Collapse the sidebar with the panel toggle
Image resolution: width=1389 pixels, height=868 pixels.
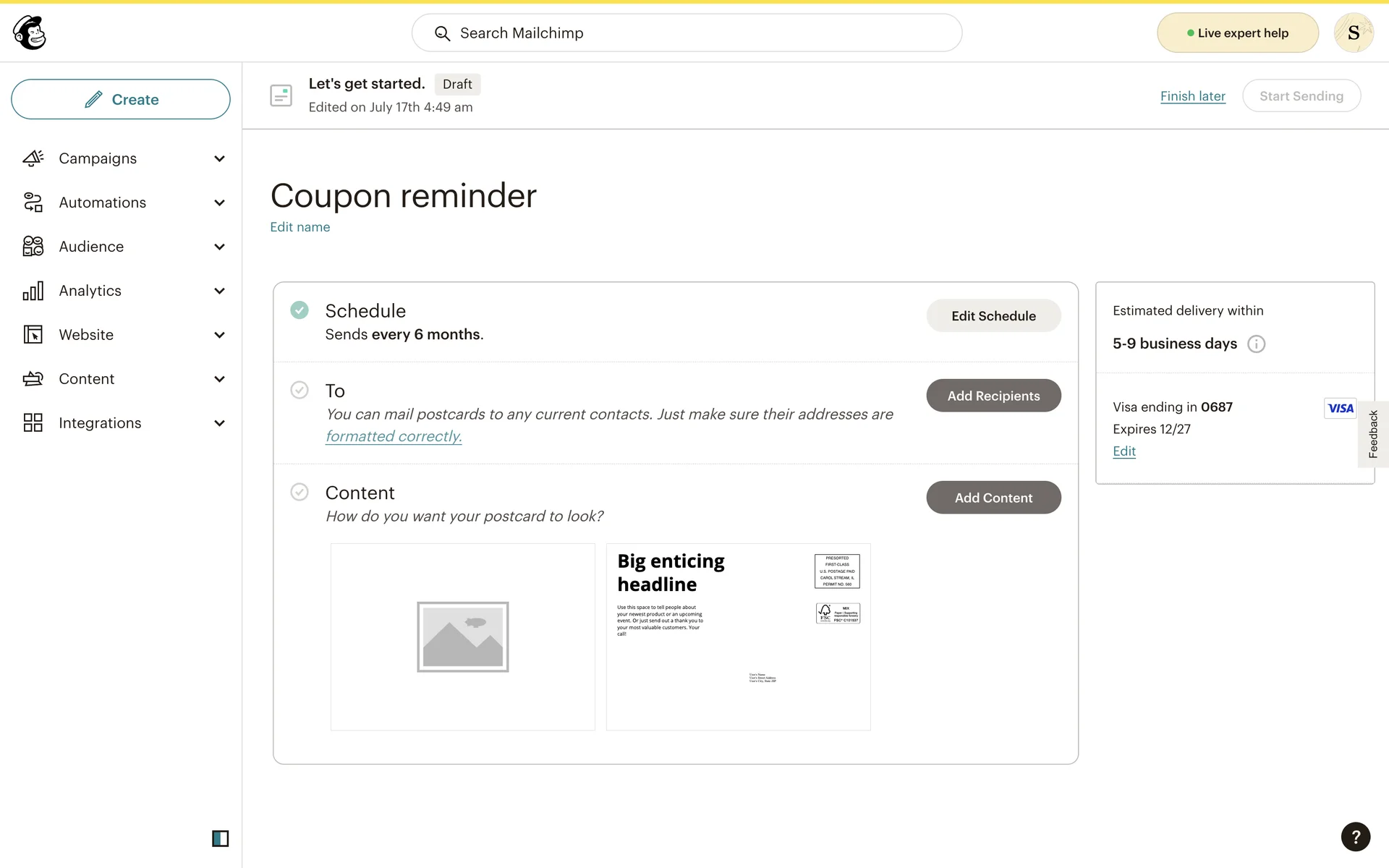point(220,838)
